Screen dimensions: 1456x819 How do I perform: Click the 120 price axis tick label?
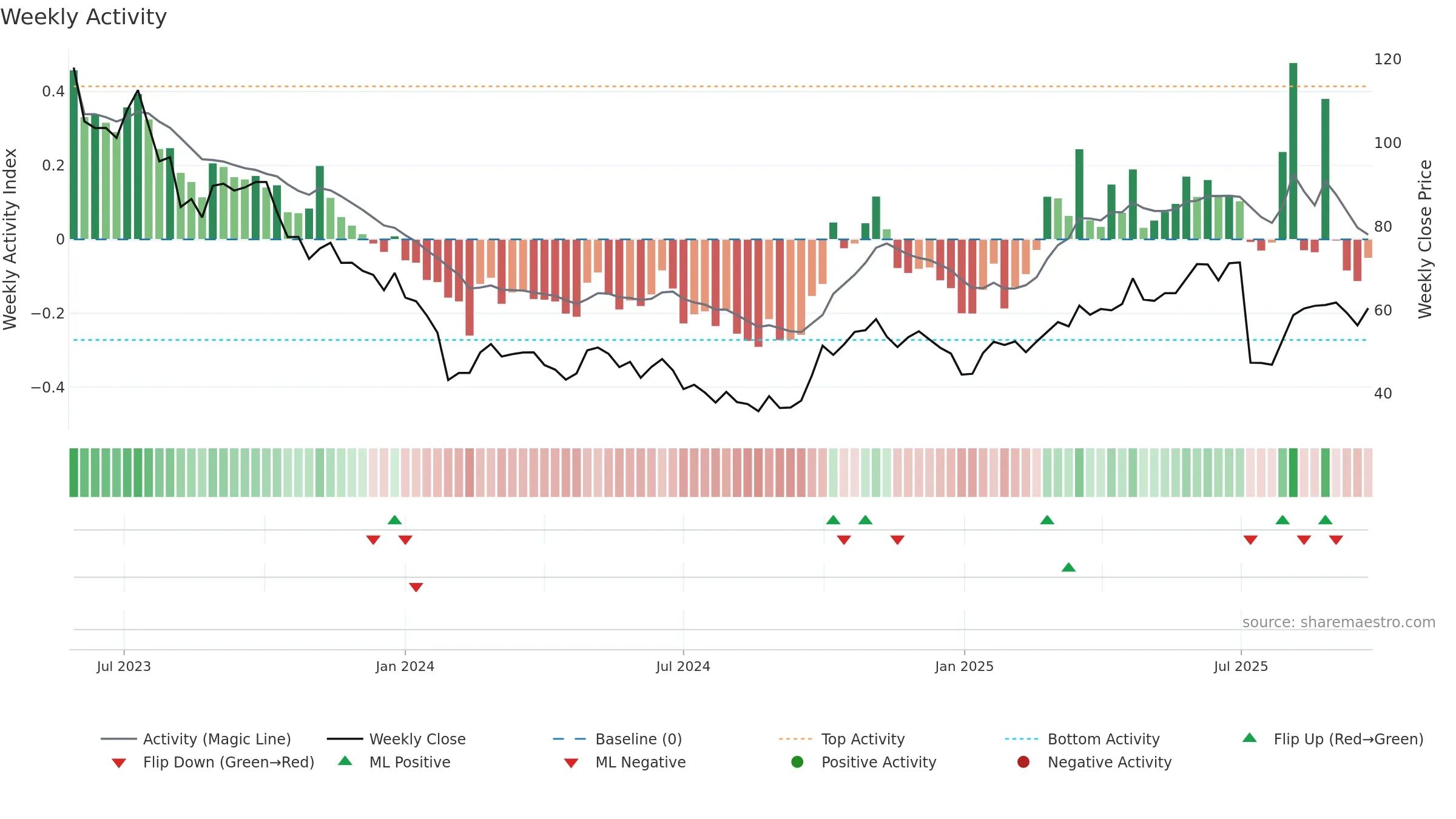point(1387,59)
